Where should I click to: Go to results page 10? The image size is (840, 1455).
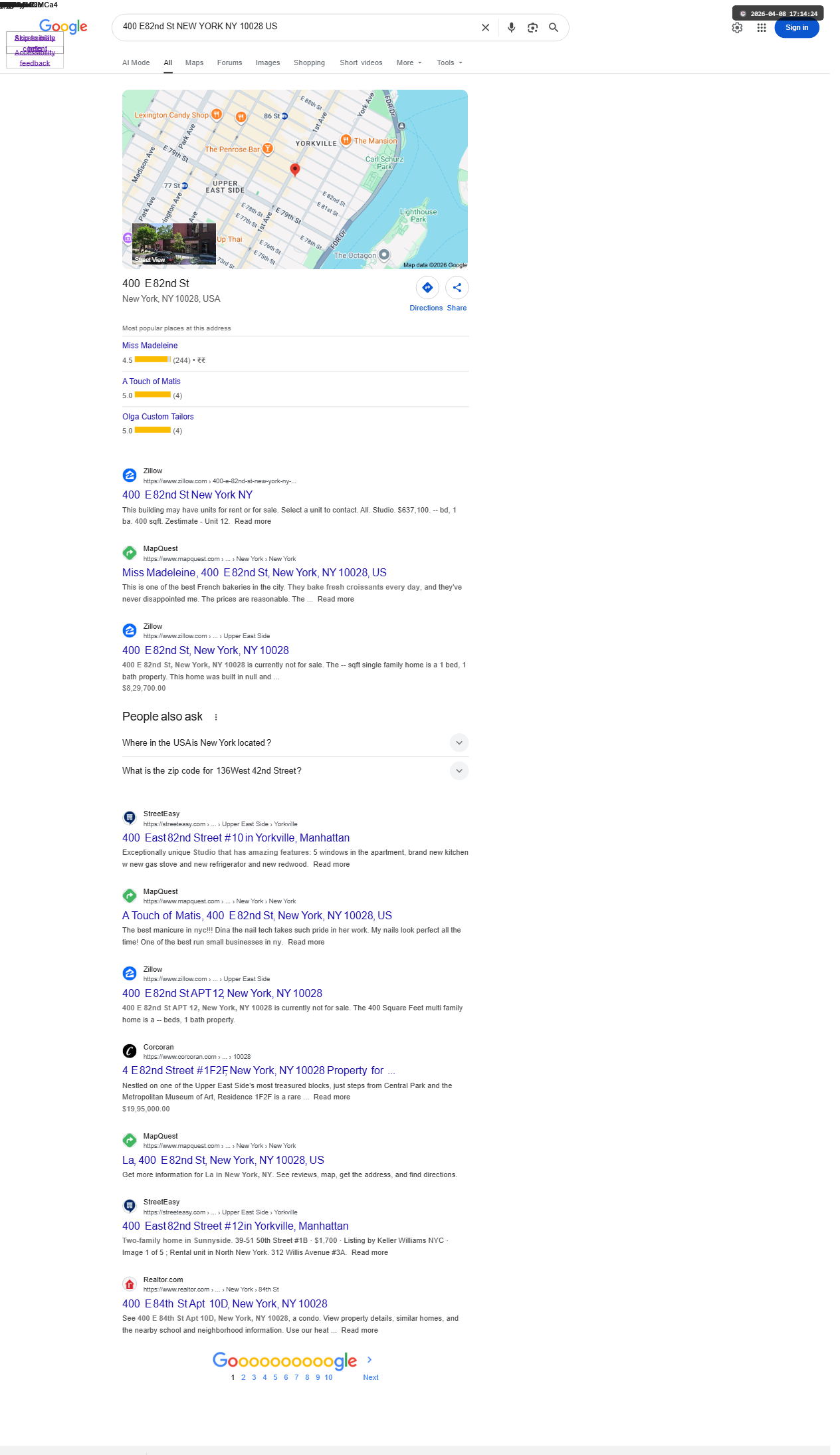click(x=328, y=1377)
